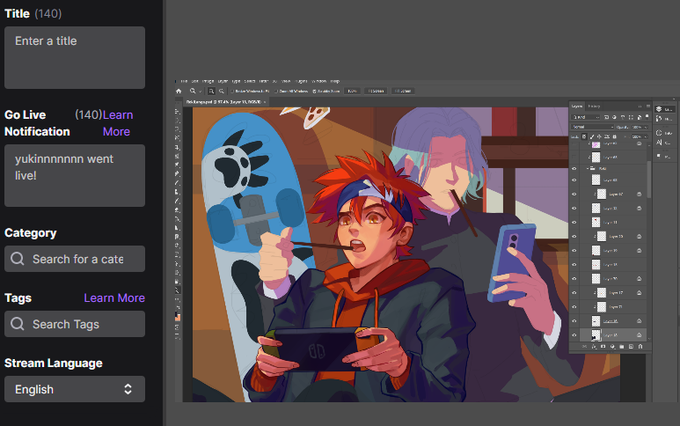Image resolution: width=680 pixels, height=426 pixels.
Task: Open the Kind layer filter dropdown
Action: (x=585, y=117)
